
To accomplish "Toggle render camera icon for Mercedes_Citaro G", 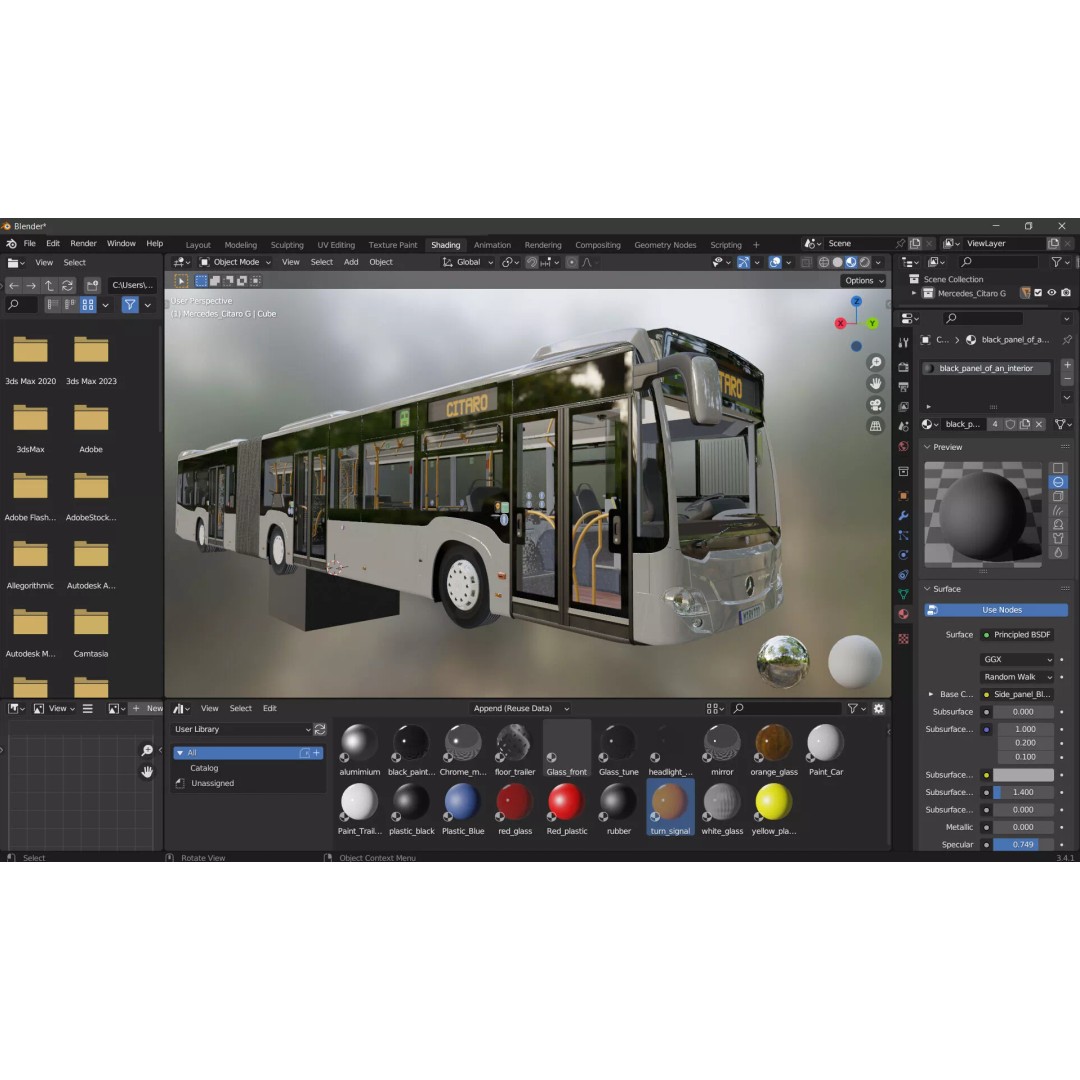I will pos(1066,293).
